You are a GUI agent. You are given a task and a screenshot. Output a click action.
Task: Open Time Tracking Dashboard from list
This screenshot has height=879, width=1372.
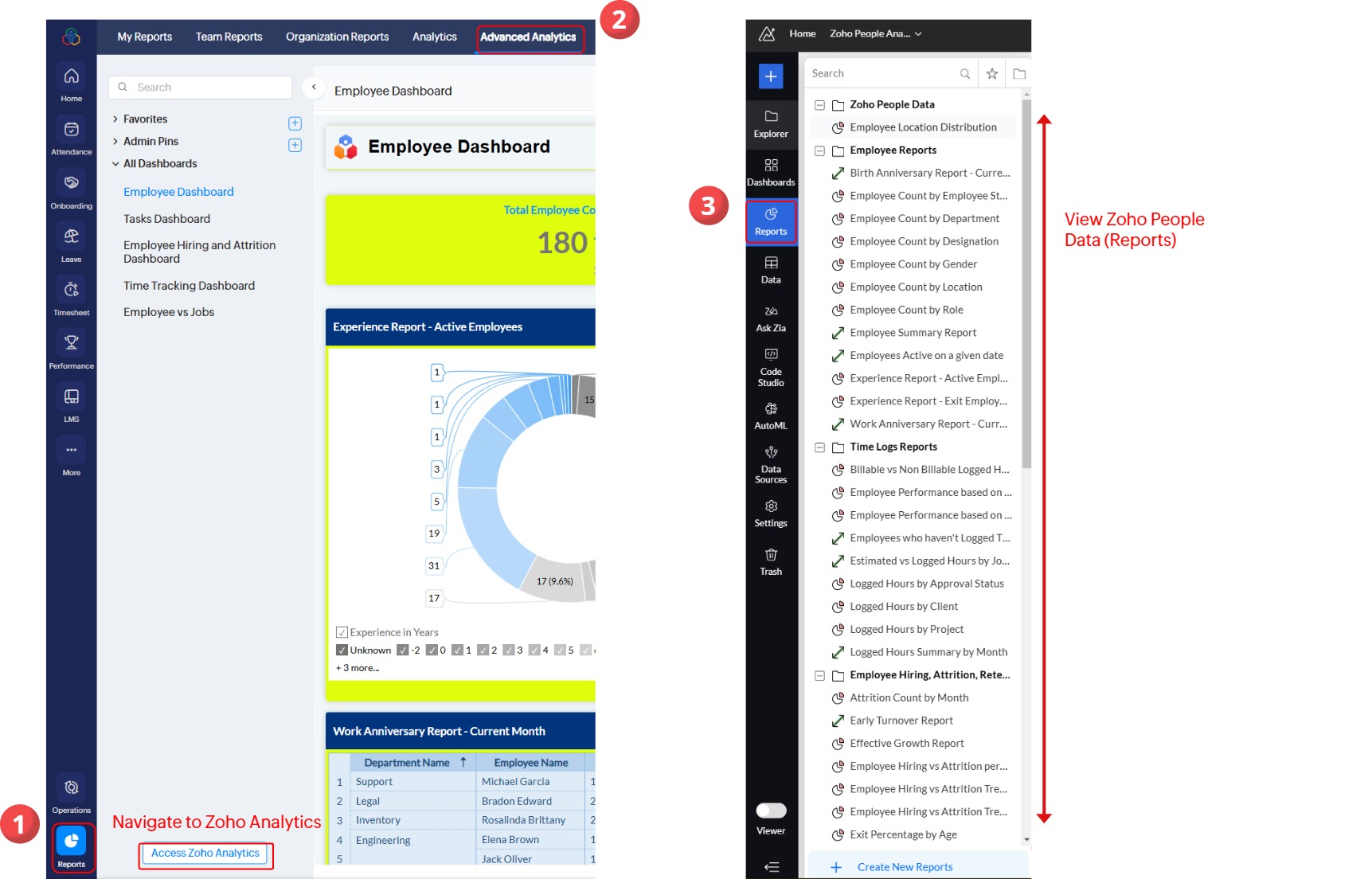(x=190, y=286)
